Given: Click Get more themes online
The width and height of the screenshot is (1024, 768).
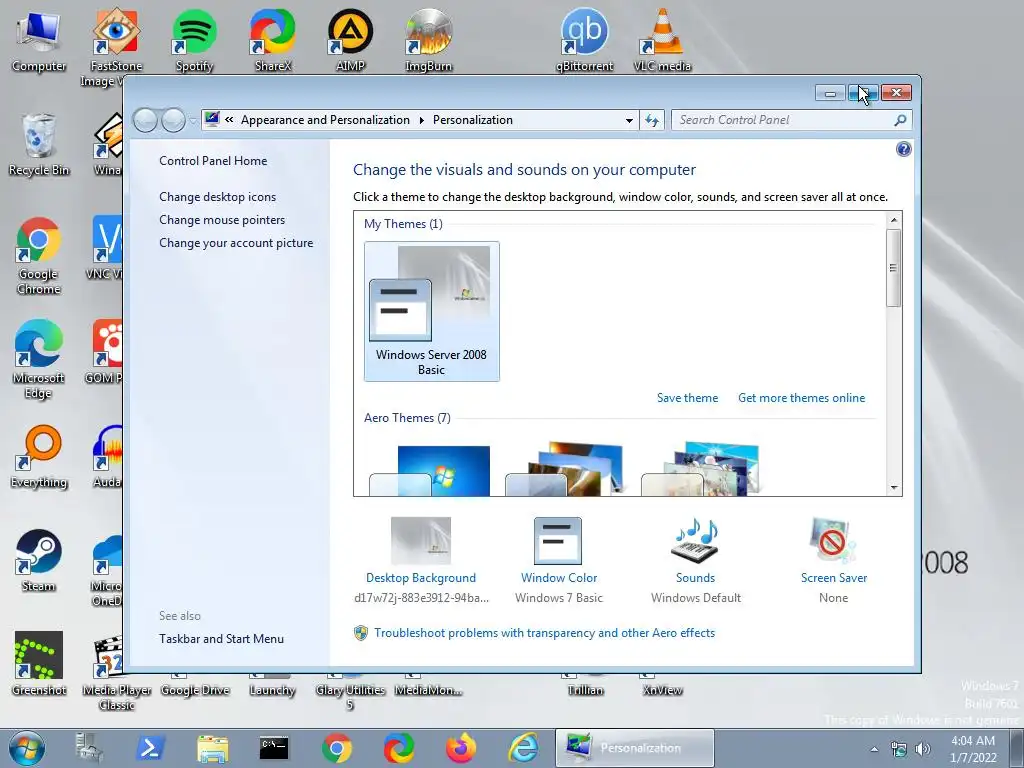Looking at the screenshot, I should pyautogui.click(x=801, y=398).
